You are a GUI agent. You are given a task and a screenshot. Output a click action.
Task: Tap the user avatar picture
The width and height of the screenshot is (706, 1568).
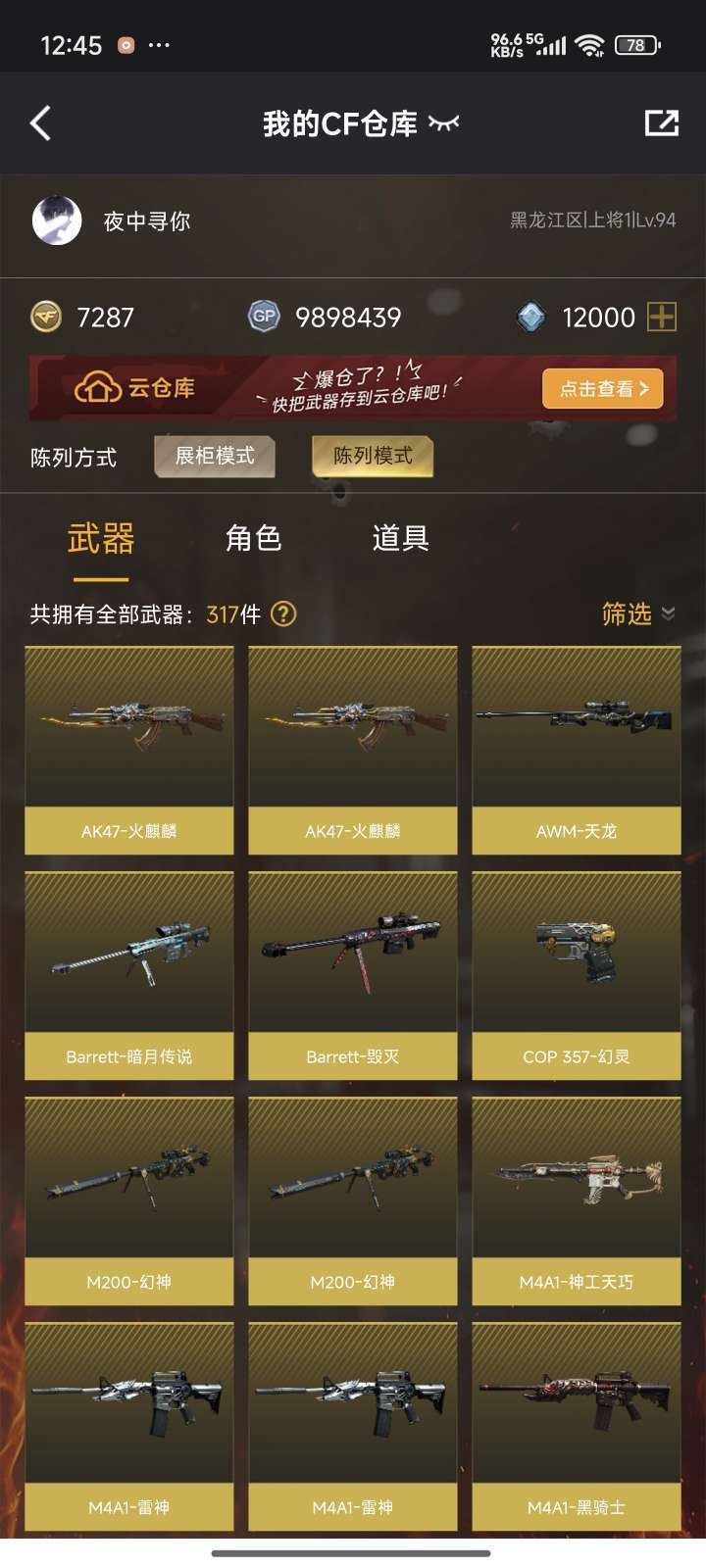[57, 220]
